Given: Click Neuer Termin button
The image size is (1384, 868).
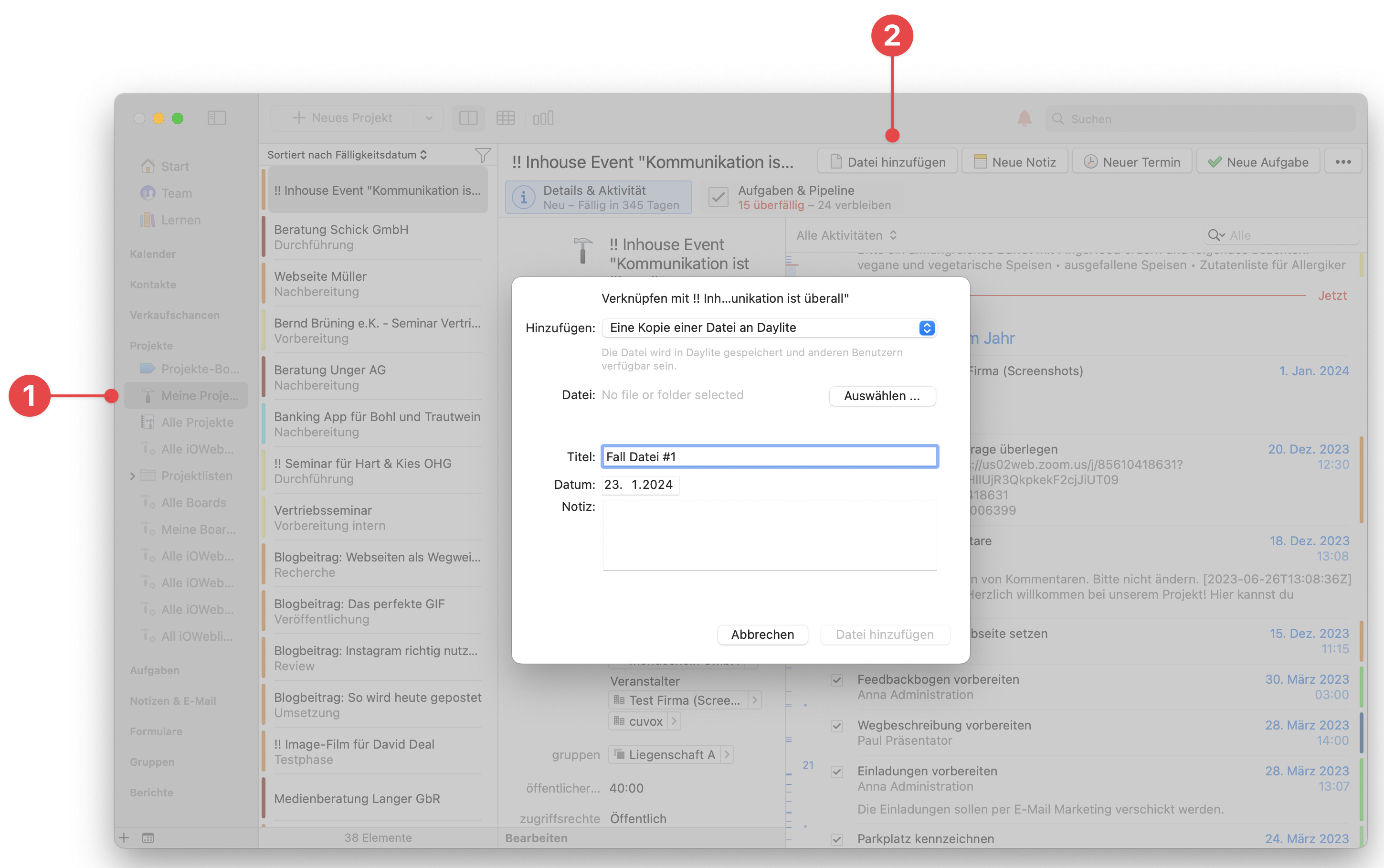Looking at the screenshot, I should point(1132,162).
